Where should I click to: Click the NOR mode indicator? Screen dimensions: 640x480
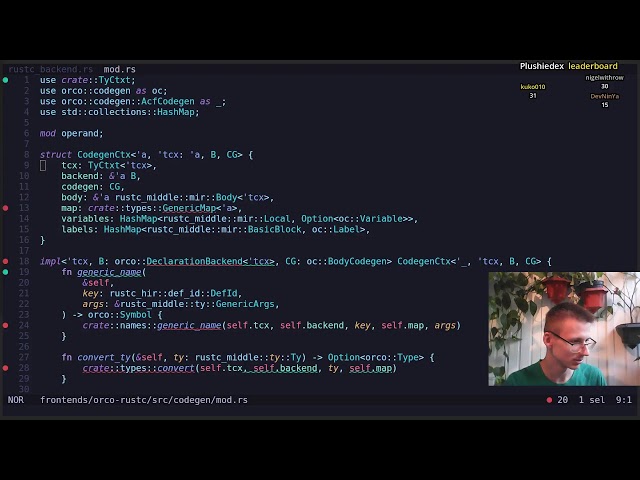16,400
